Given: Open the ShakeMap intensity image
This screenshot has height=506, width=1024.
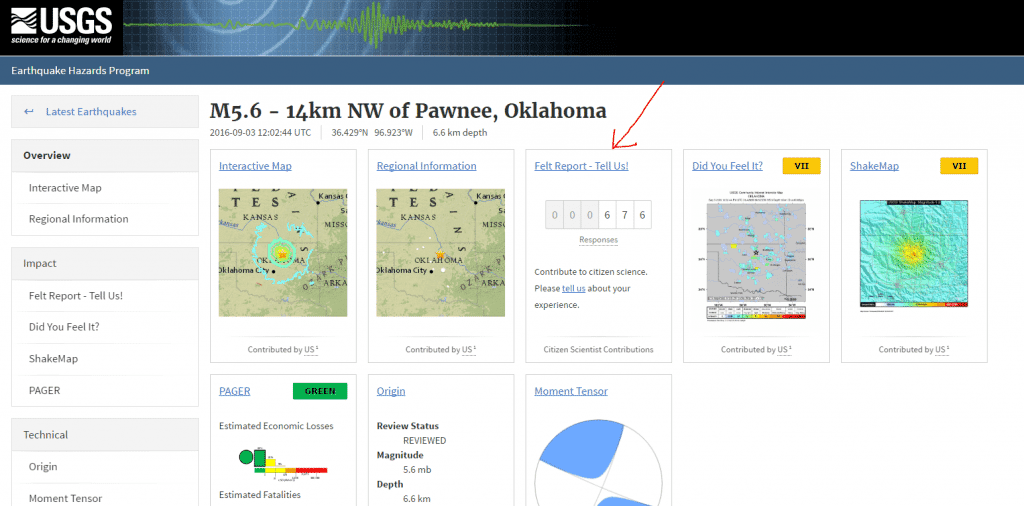Looking at the screenshot, I should click(914, 253).
